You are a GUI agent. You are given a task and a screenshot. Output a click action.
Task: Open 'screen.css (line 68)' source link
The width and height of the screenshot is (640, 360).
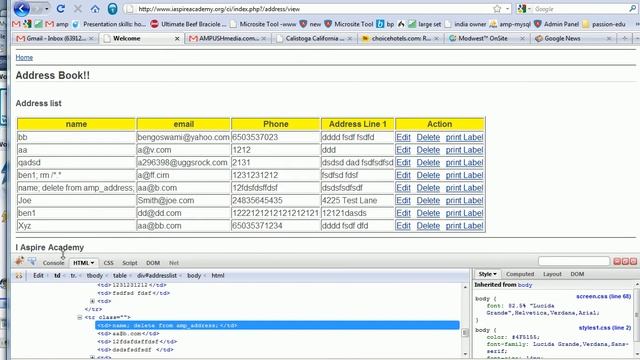point(603,296)
